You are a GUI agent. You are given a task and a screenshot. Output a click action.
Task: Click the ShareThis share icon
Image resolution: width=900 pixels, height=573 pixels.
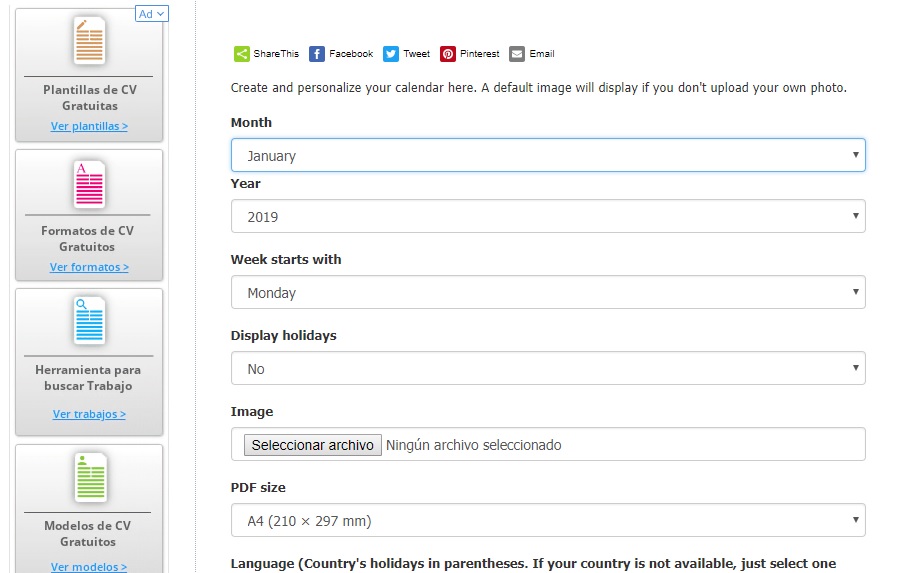(x=242, y=54)
